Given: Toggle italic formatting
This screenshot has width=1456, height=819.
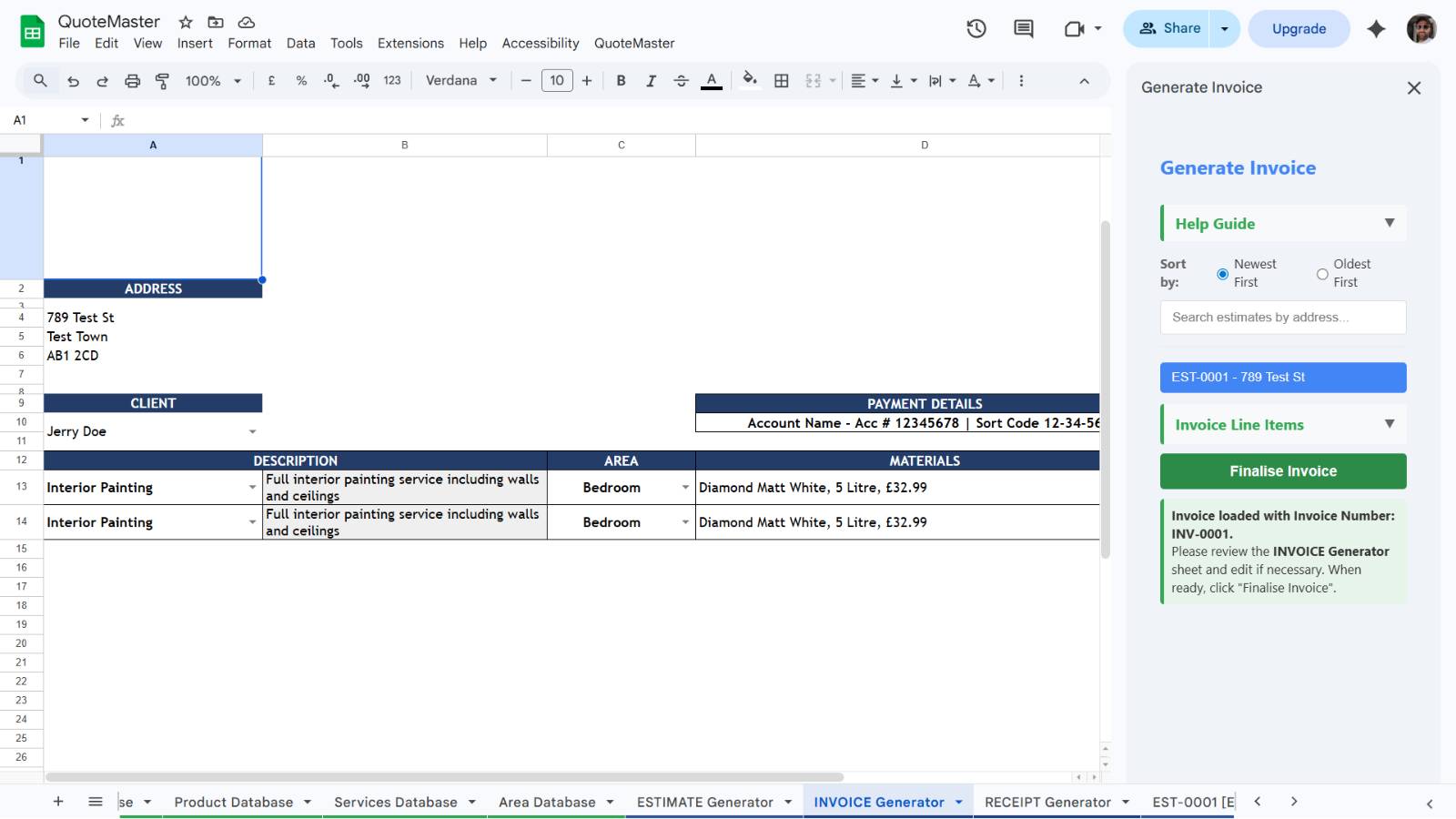Looking at the screenshot, I should tap(651, 80).
